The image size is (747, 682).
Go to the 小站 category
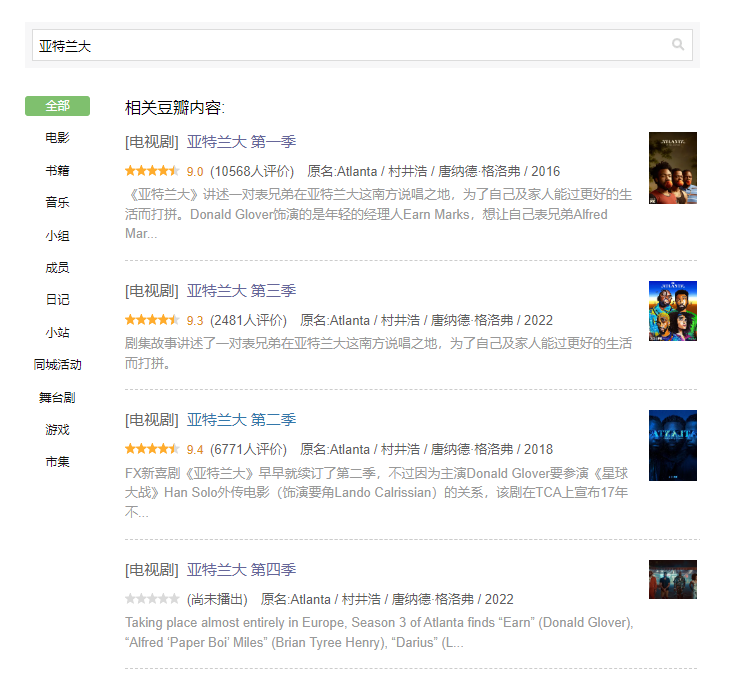click(57, 332)
